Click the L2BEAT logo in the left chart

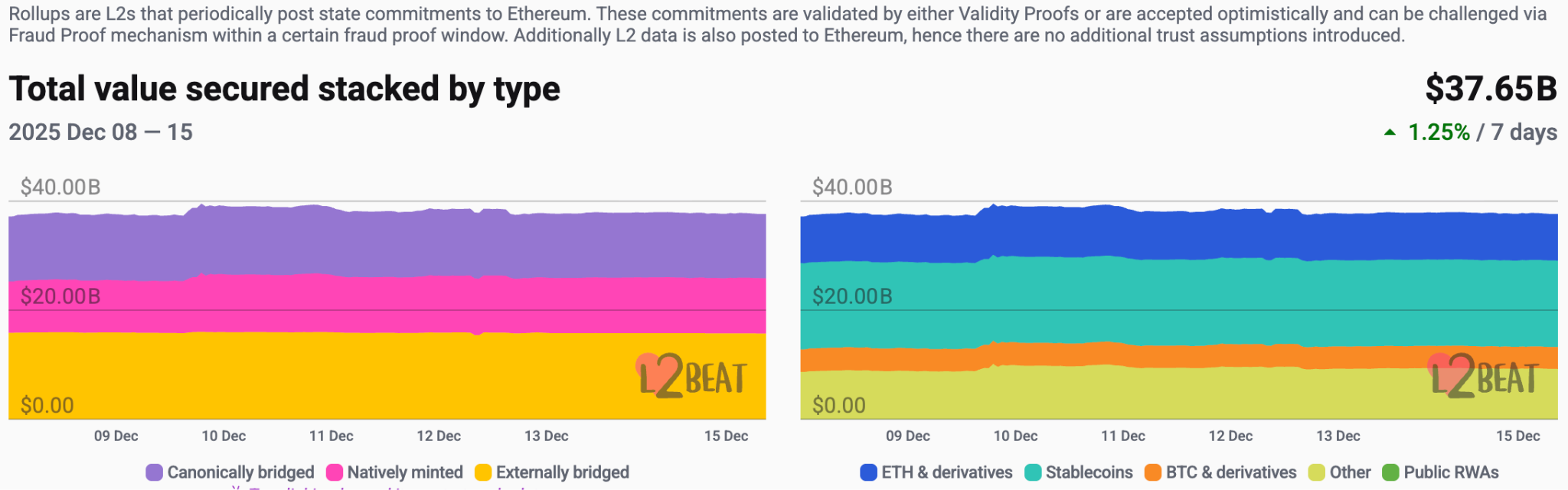[x=692, y=376]
